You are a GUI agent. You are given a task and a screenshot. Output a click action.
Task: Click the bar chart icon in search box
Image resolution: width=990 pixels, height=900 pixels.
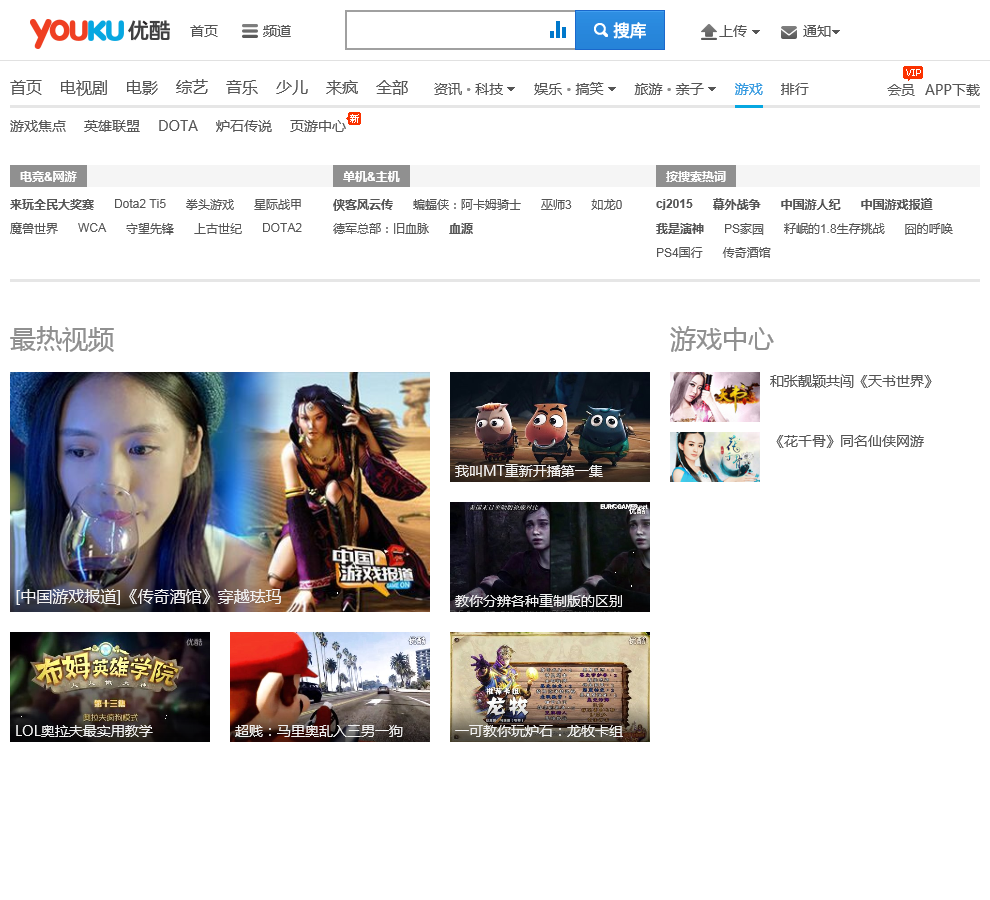[558, 30]
